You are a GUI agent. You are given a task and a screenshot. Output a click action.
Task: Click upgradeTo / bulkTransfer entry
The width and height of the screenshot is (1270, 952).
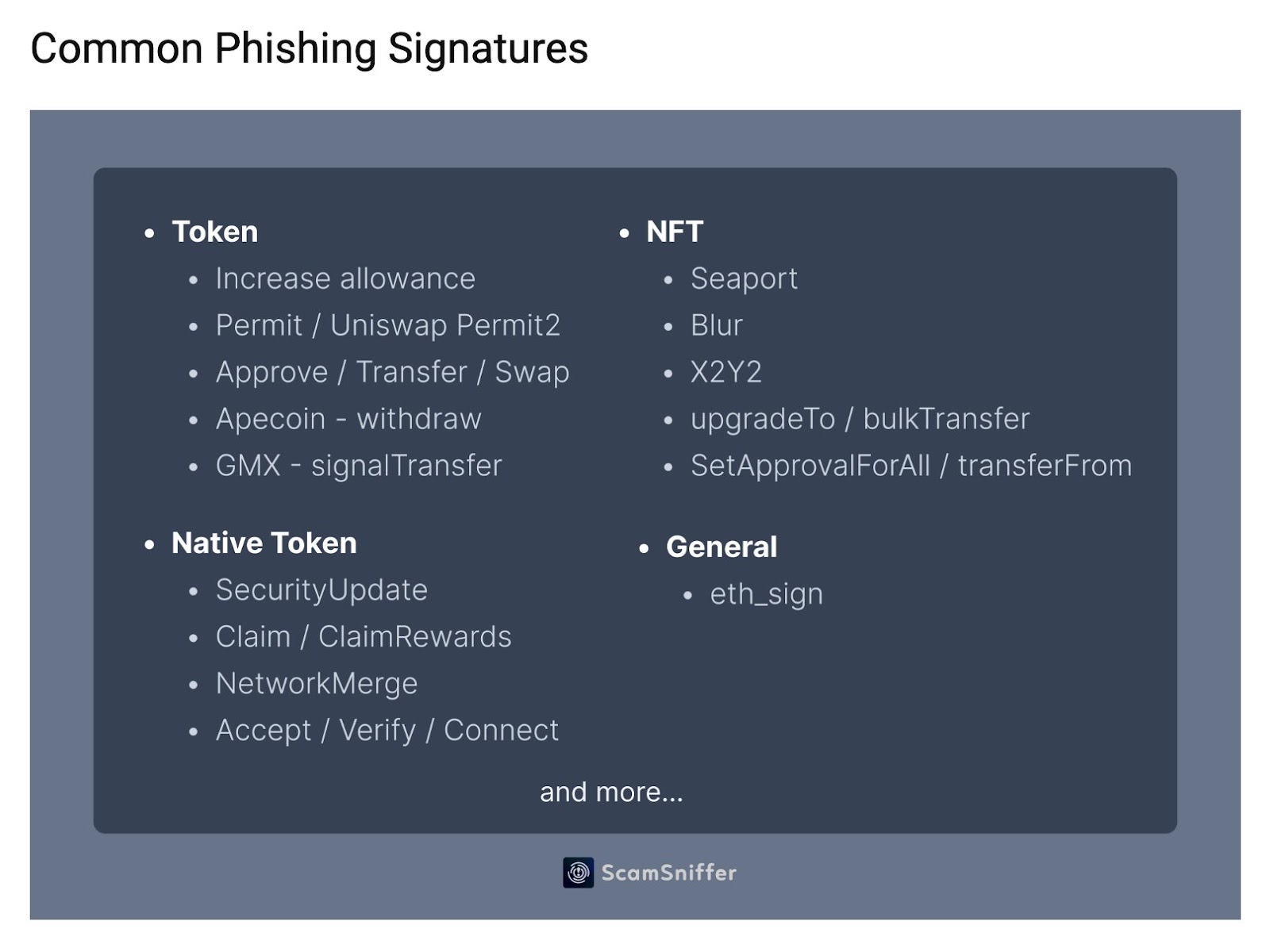(x=860, y=419)
